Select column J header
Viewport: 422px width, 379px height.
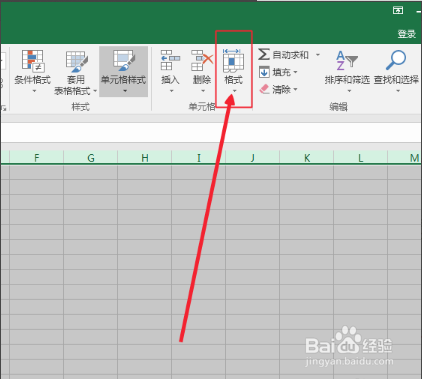coord(253,157)
